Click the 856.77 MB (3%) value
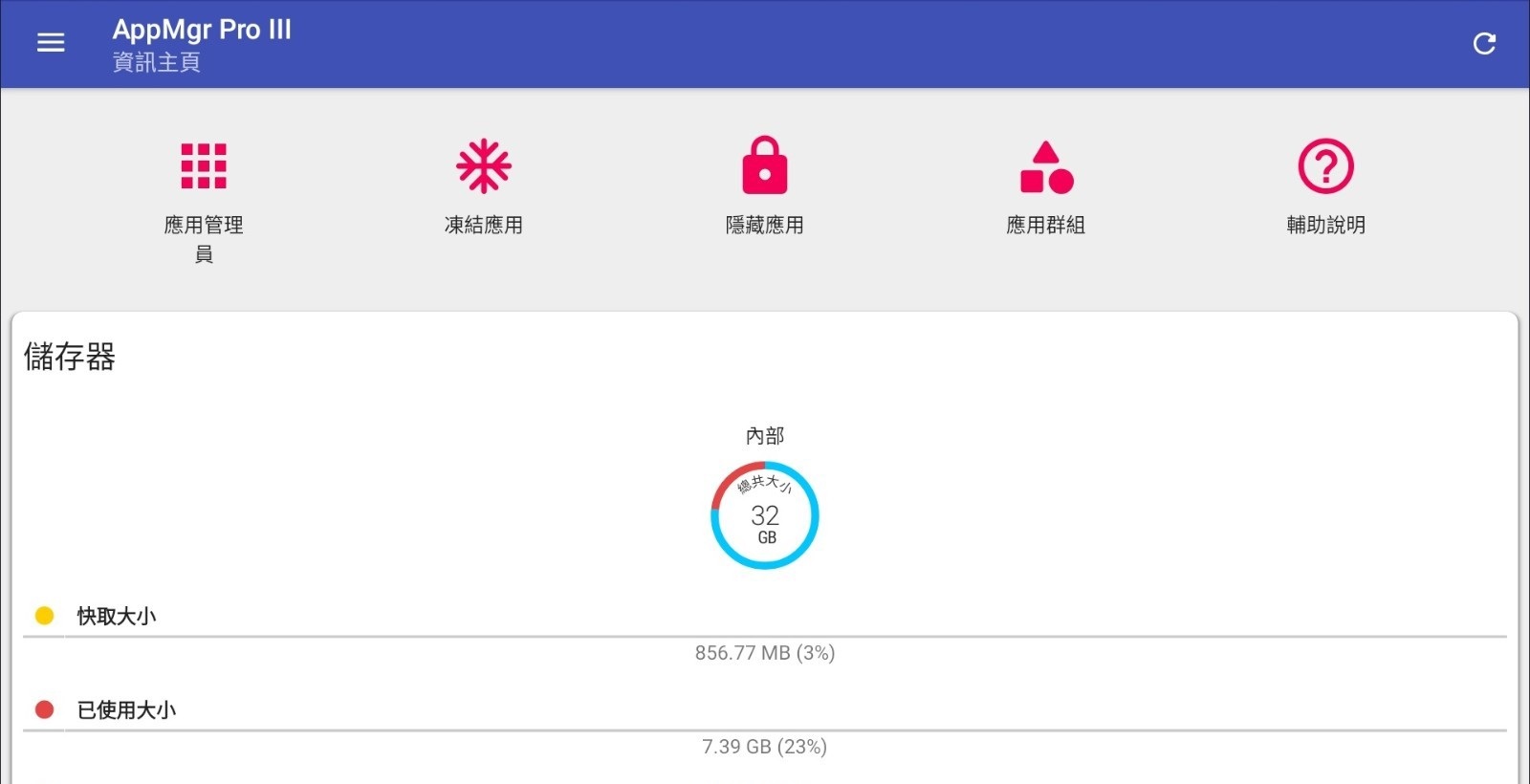This screenshot has width=1530, height=784. 765,653
